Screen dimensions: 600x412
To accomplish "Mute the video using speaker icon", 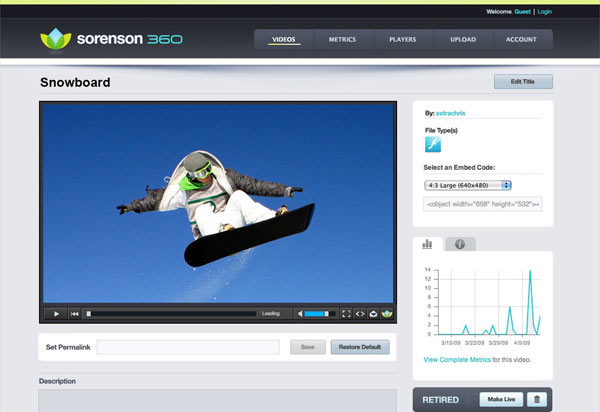I will point(300,313).
